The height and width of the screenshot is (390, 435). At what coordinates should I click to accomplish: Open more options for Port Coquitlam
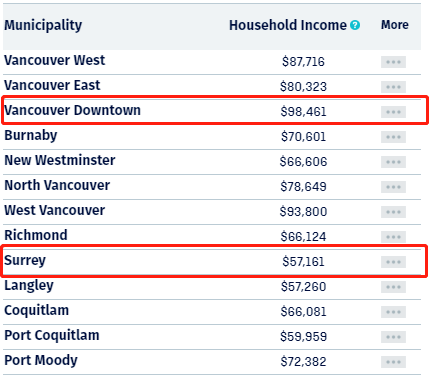pos(393,337)
